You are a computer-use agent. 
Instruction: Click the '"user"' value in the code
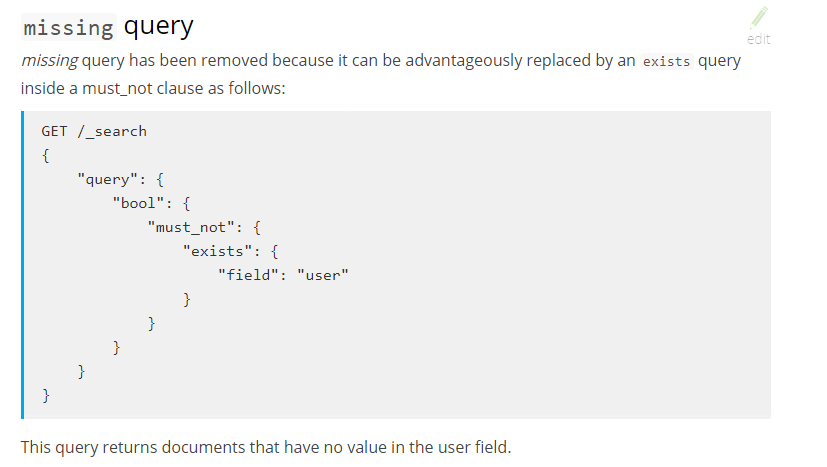(x=323, y=275)
